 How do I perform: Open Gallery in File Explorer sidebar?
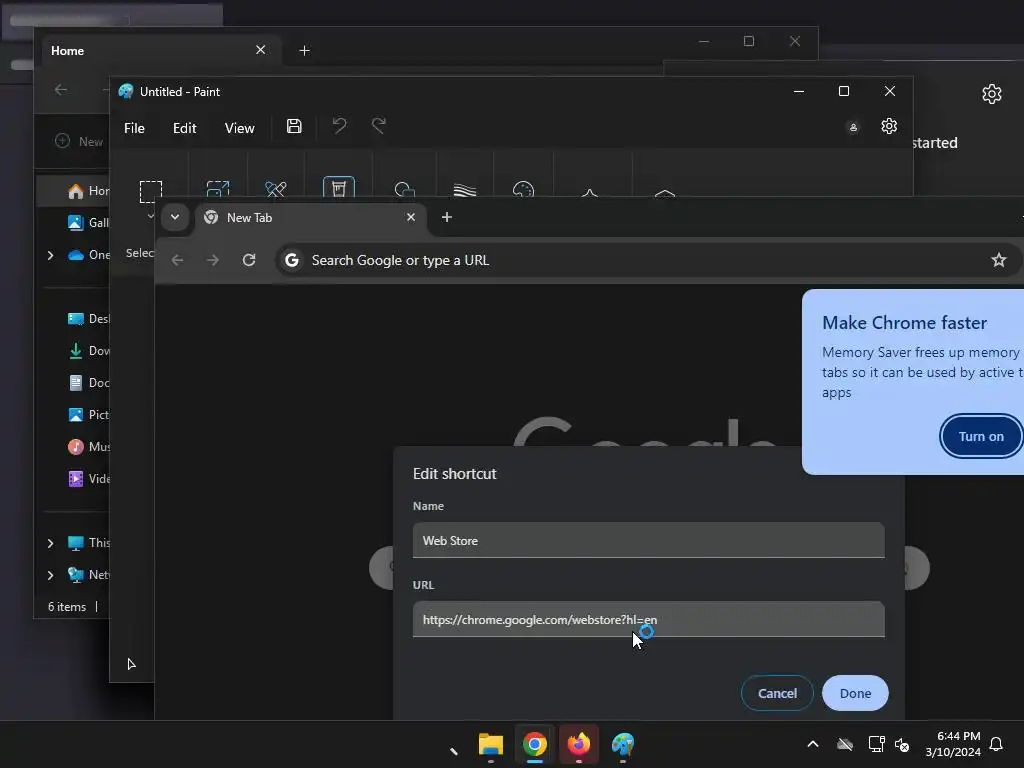pyautogui.click(x=88, y=223)
